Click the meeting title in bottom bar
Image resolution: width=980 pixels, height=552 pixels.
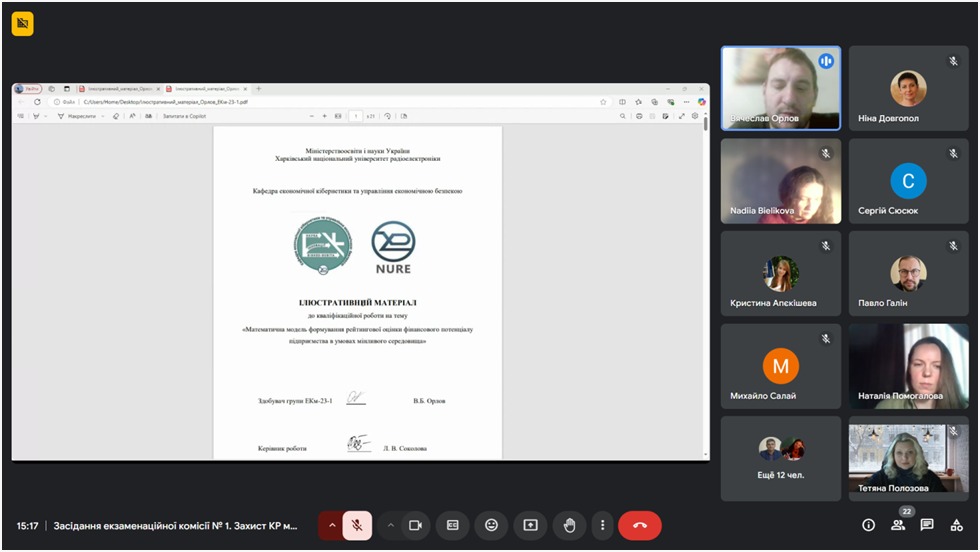(x=175, y=525)
